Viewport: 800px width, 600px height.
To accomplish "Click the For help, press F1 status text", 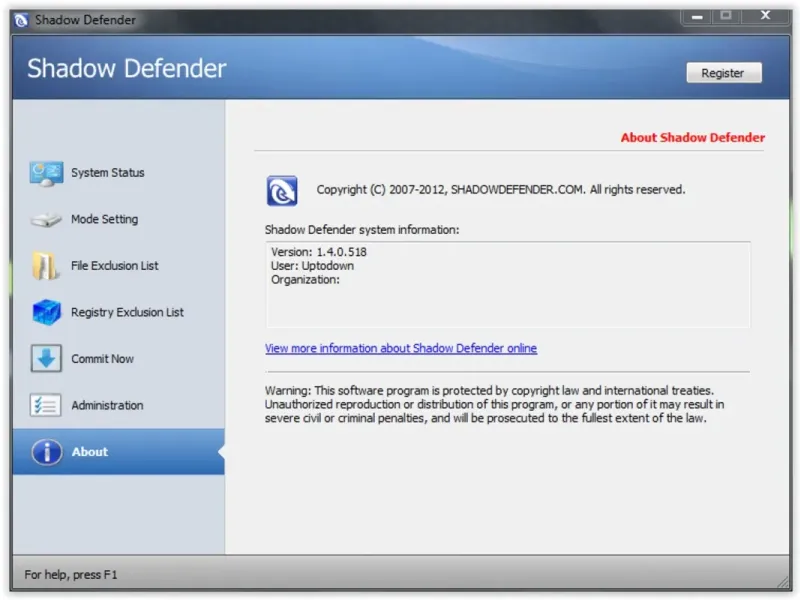I will click(71, 575).
